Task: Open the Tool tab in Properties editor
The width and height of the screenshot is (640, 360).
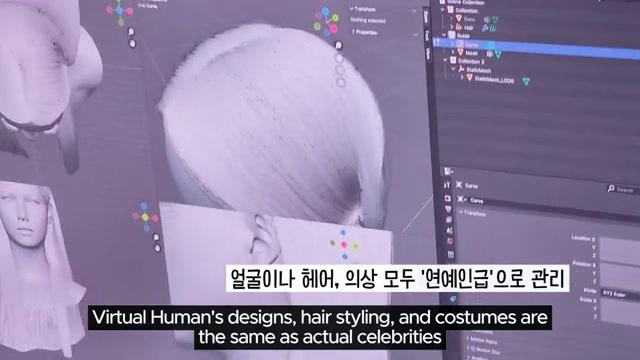Action: tap(447, 185)
